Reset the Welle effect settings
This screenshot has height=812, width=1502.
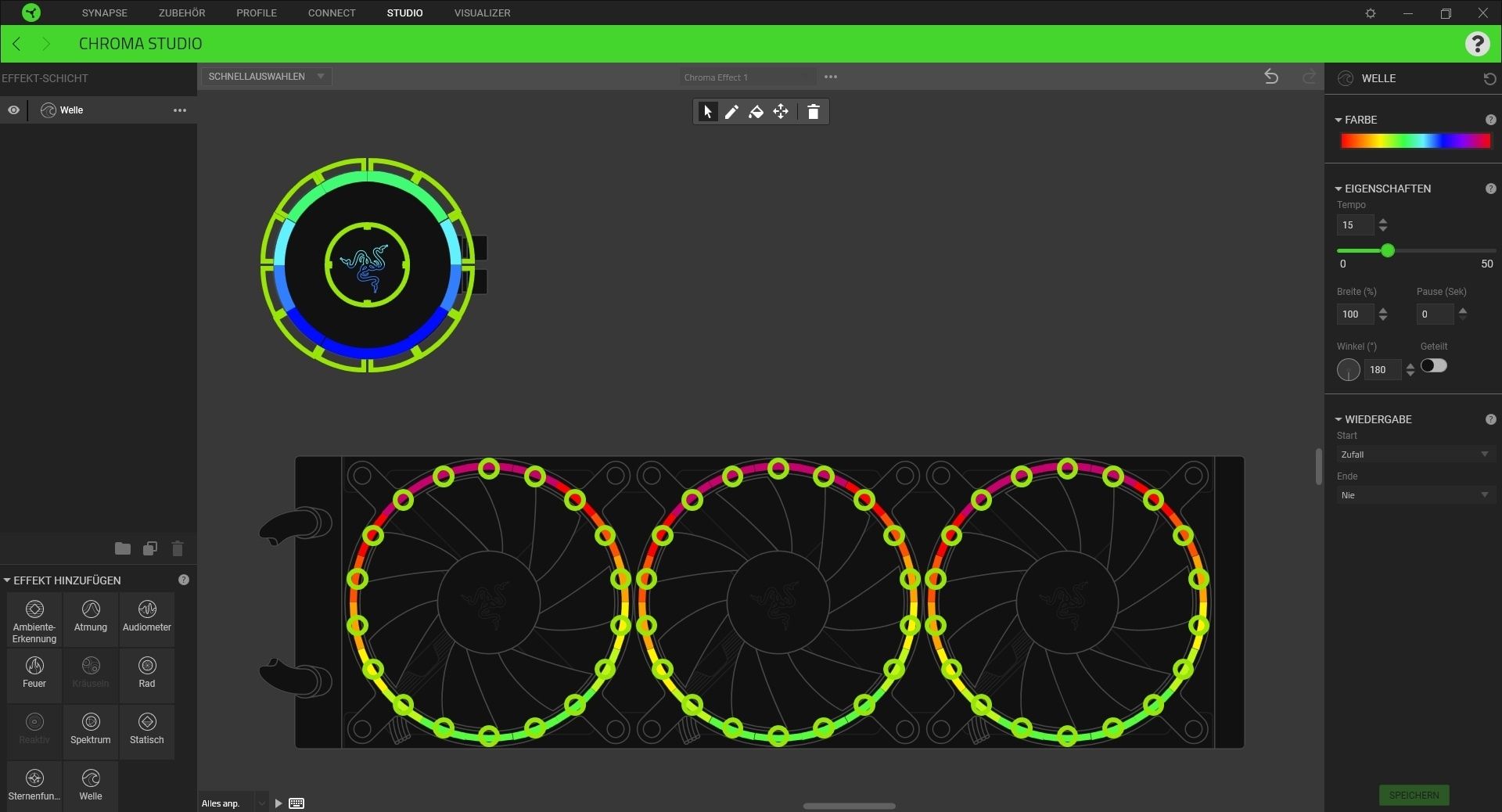(x=1489, y=78)
